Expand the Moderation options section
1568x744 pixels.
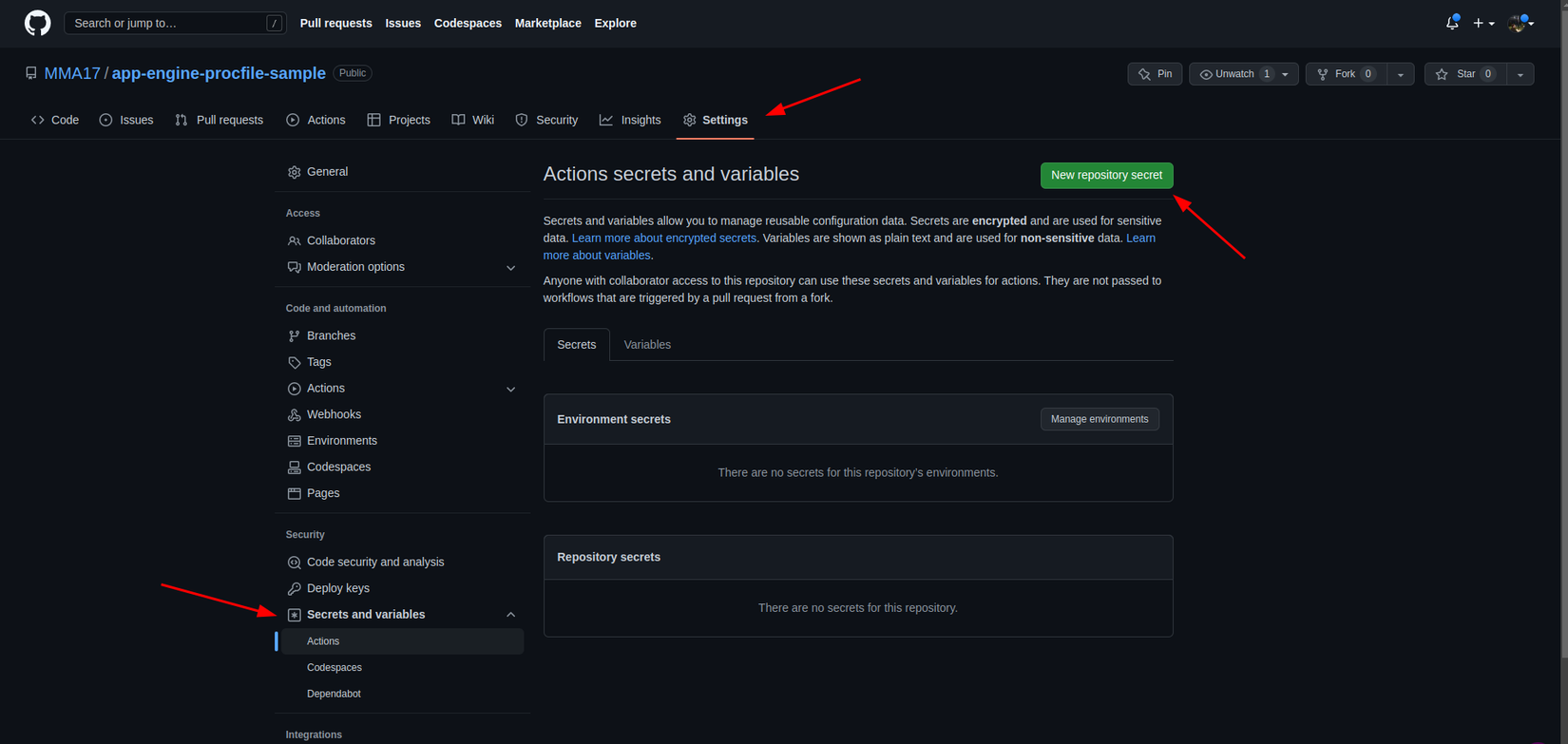(510, 268)
